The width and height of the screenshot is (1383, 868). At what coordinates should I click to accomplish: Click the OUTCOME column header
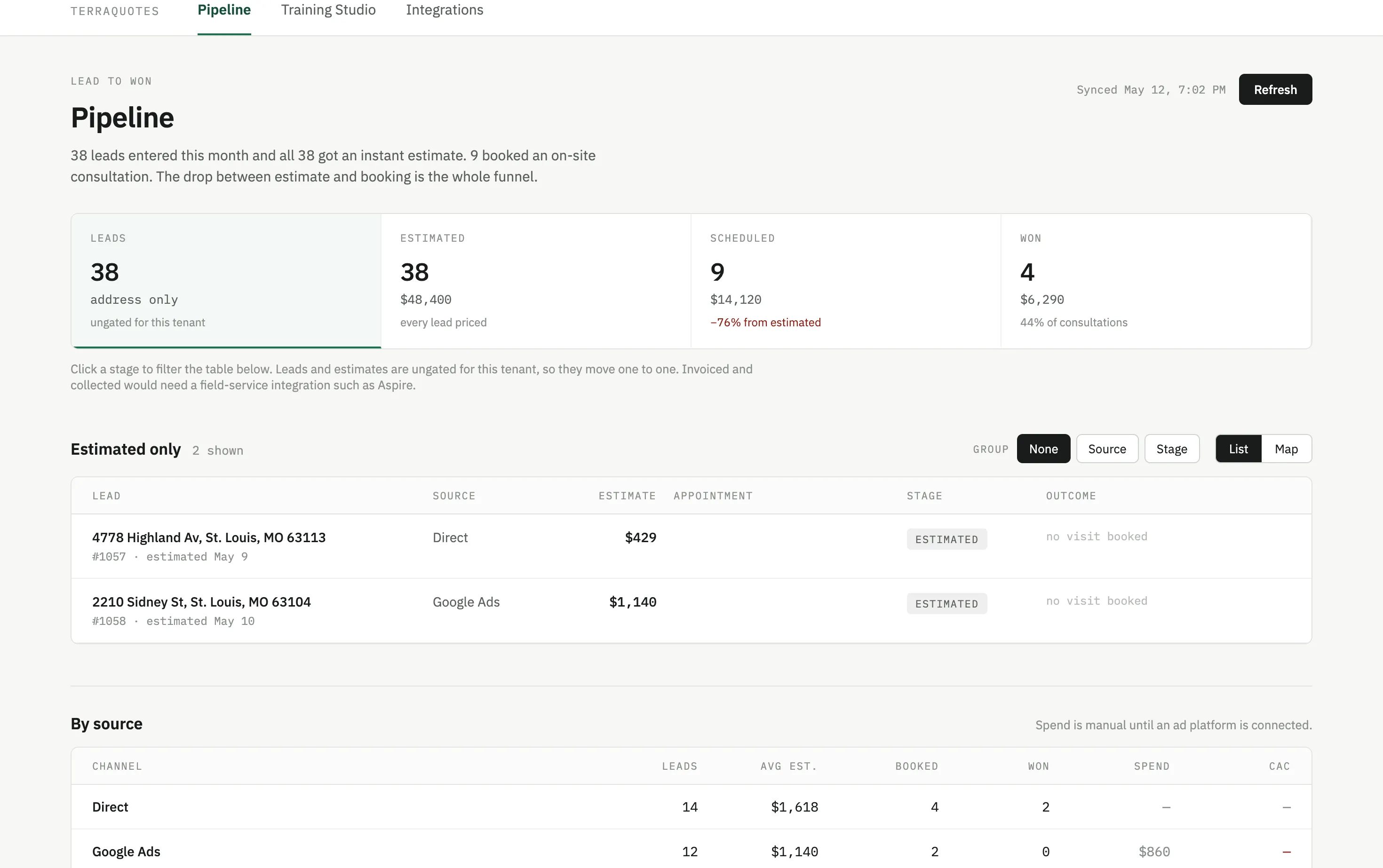tap(1071, 496)
